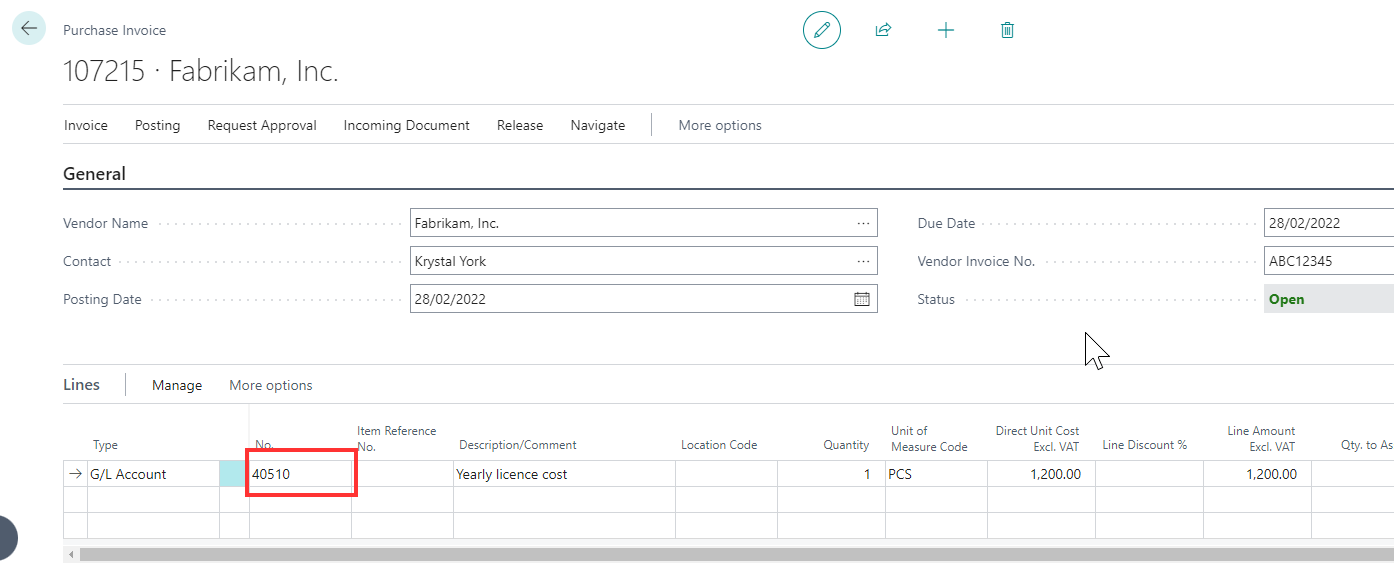Click the horizontal scrollbar under lines grid
1394x575 pixels.
tap(700, 554)
